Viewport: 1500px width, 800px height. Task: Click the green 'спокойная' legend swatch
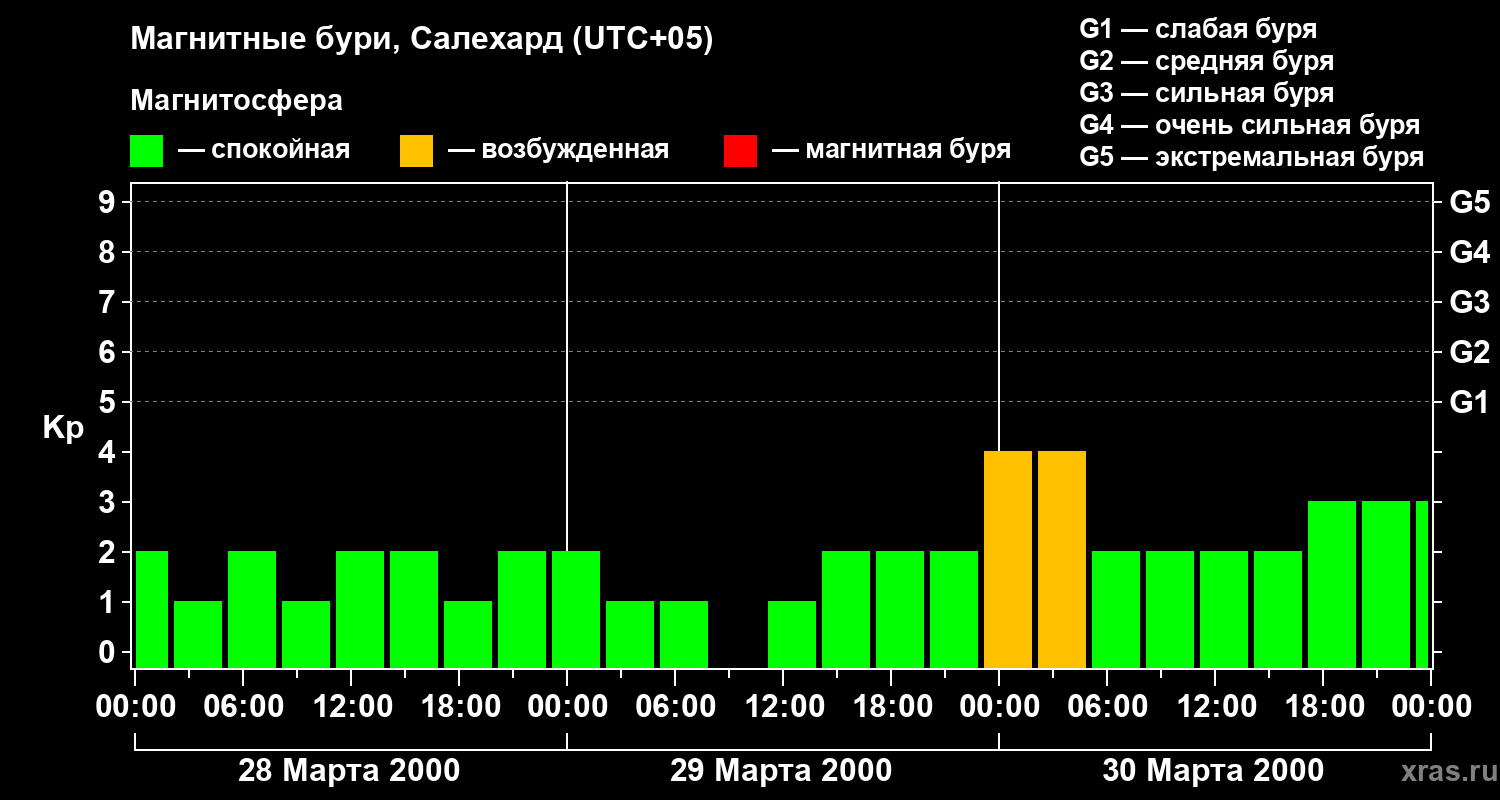click(146, 151)
